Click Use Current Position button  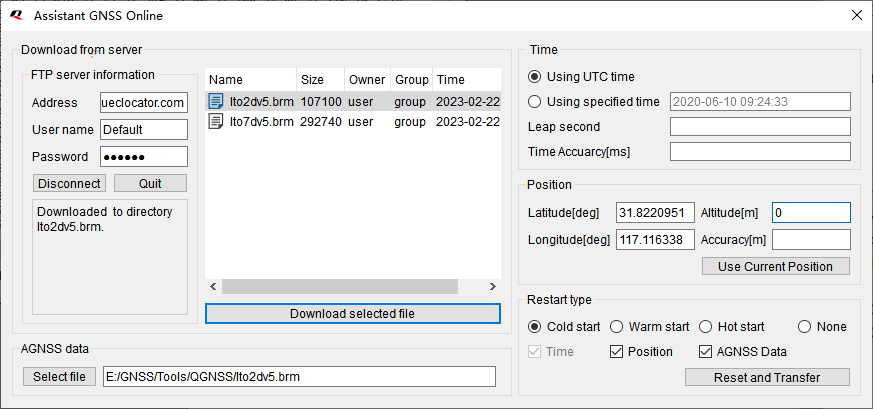click(x=776, y=266)
